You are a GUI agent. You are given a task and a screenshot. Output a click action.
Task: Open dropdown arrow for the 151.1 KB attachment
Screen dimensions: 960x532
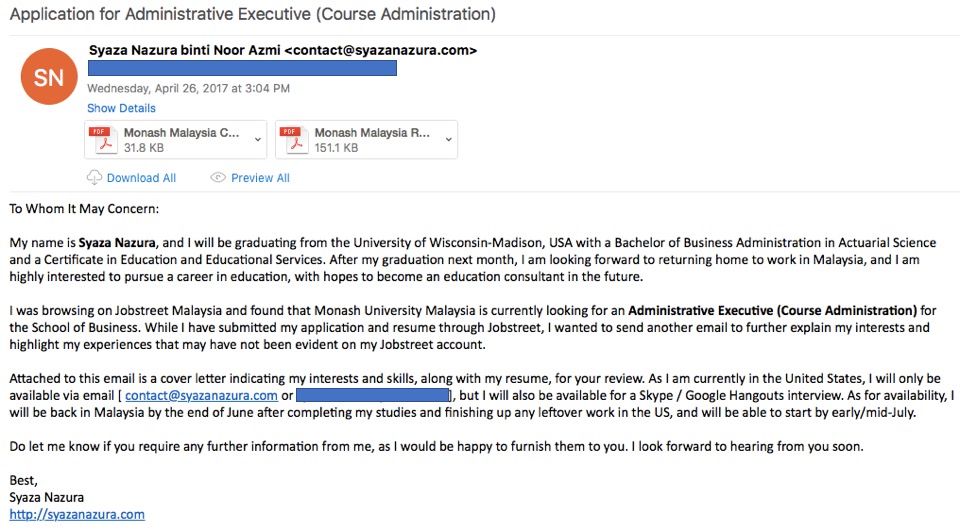tap(449, 140)
